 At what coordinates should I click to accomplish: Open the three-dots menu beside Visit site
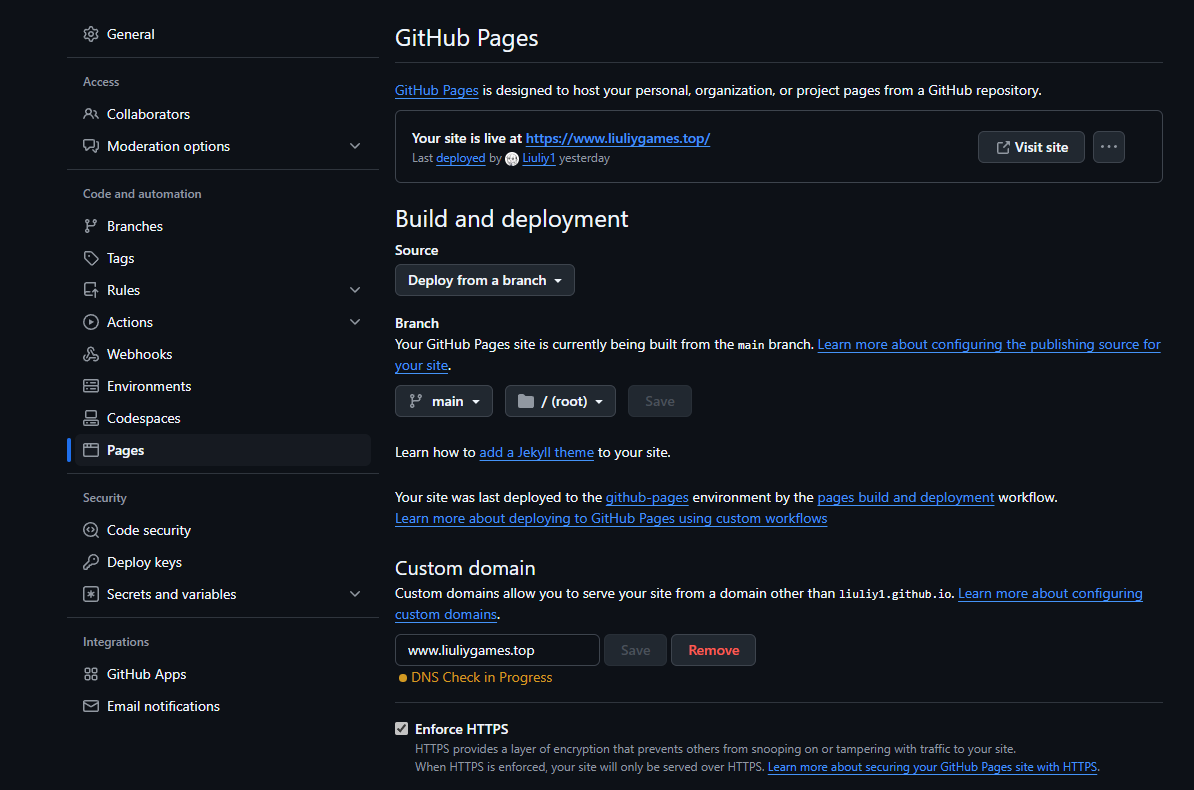tap(1109, 147)
